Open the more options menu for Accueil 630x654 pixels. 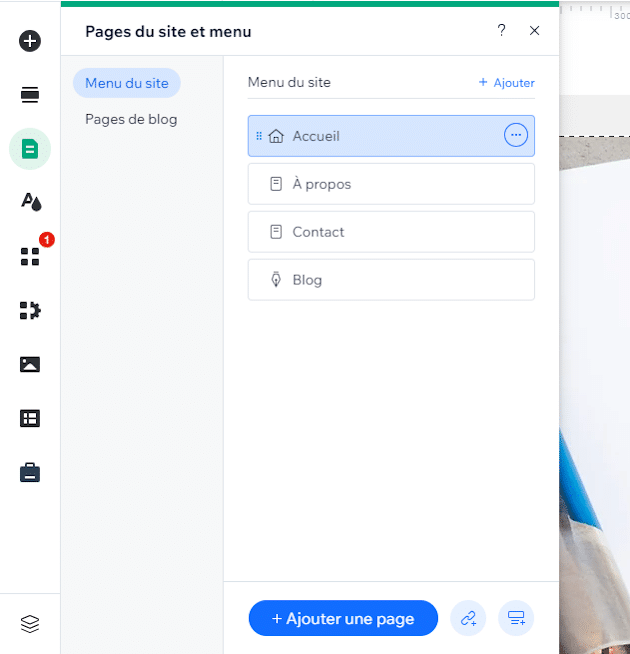(515, 136)
